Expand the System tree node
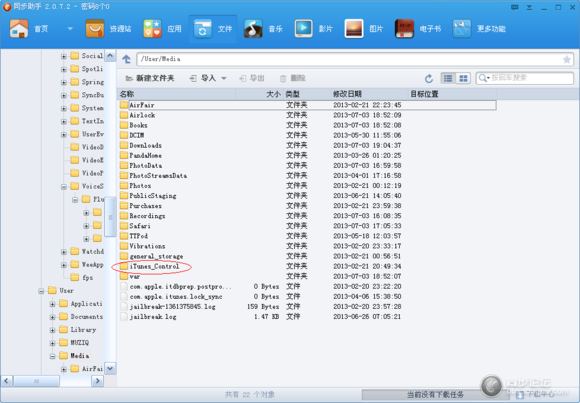The image size is (580, 403). pyautogui.click(x=64, y=108)
